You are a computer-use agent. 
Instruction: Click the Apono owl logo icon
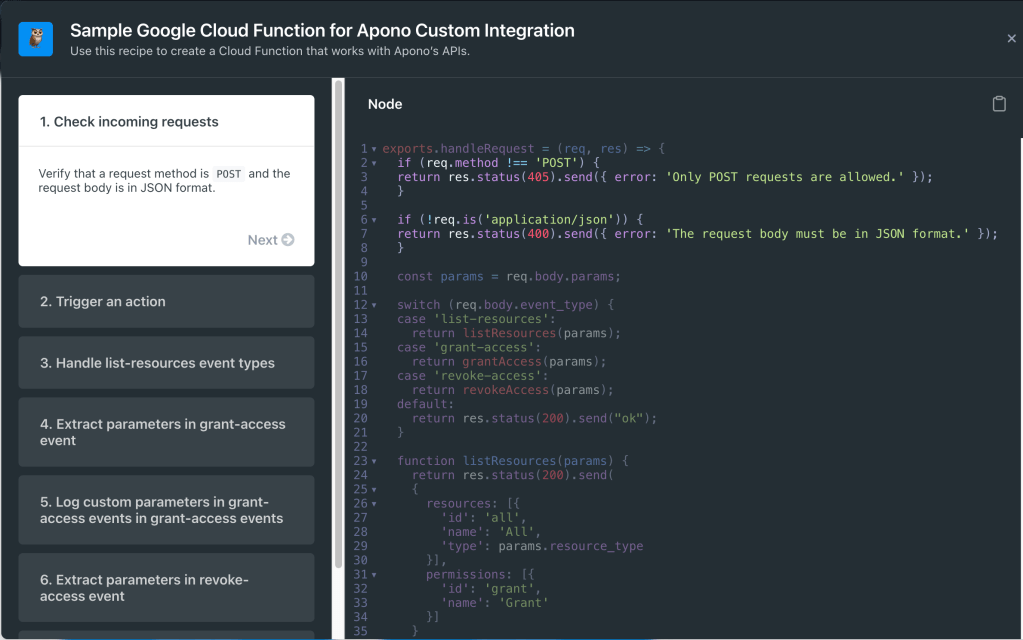[x=36, y=39]
